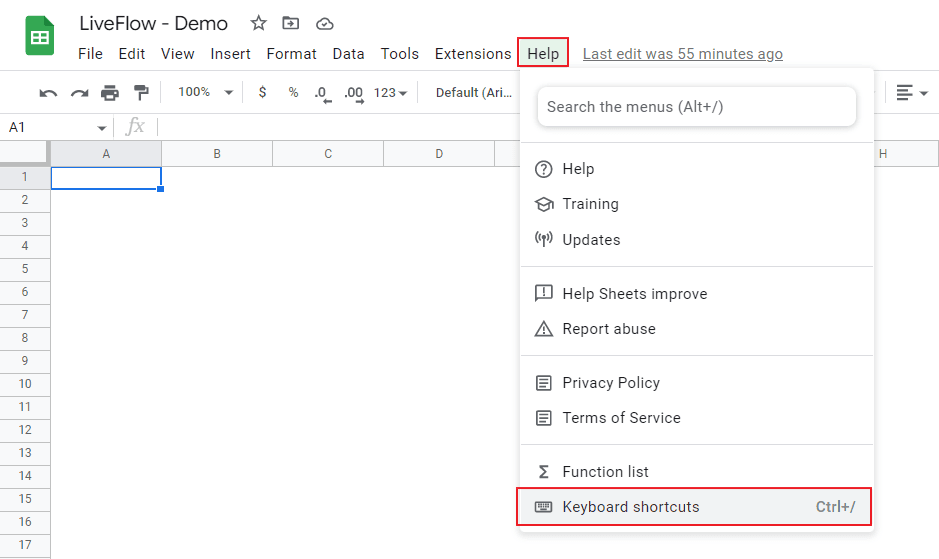Click the select-all corner box

(24, 153)
